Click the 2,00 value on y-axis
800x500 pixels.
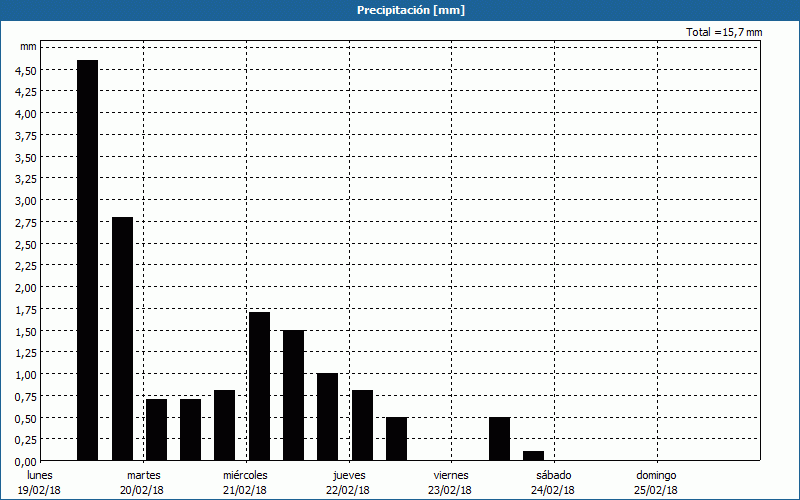click(25, 287)
